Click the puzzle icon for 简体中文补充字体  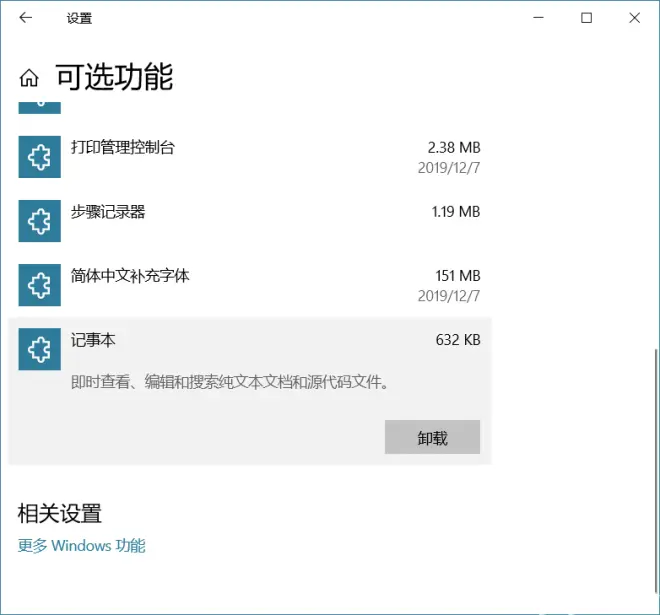[40, 285]
